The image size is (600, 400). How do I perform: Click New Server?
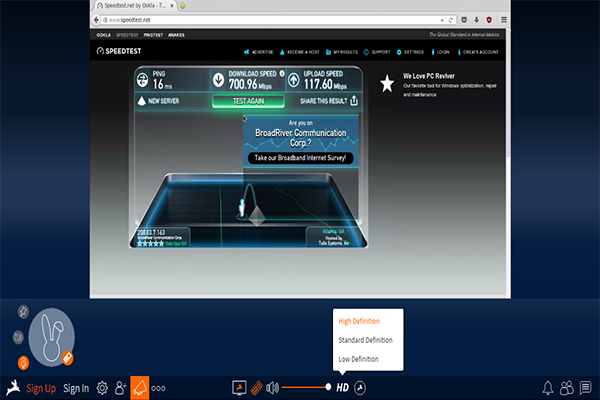click(158, 101)
